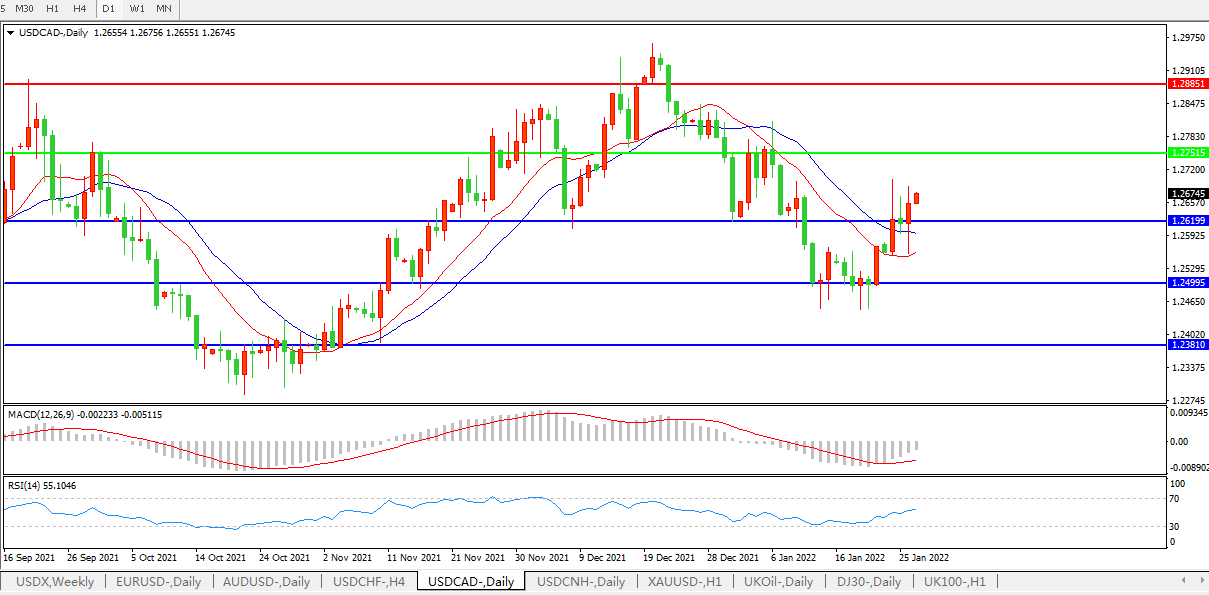The width and height of the screenshot is (1209, 595).
Task: Open the USDCHF-,H4 chart tab
Action: [369, 582]
